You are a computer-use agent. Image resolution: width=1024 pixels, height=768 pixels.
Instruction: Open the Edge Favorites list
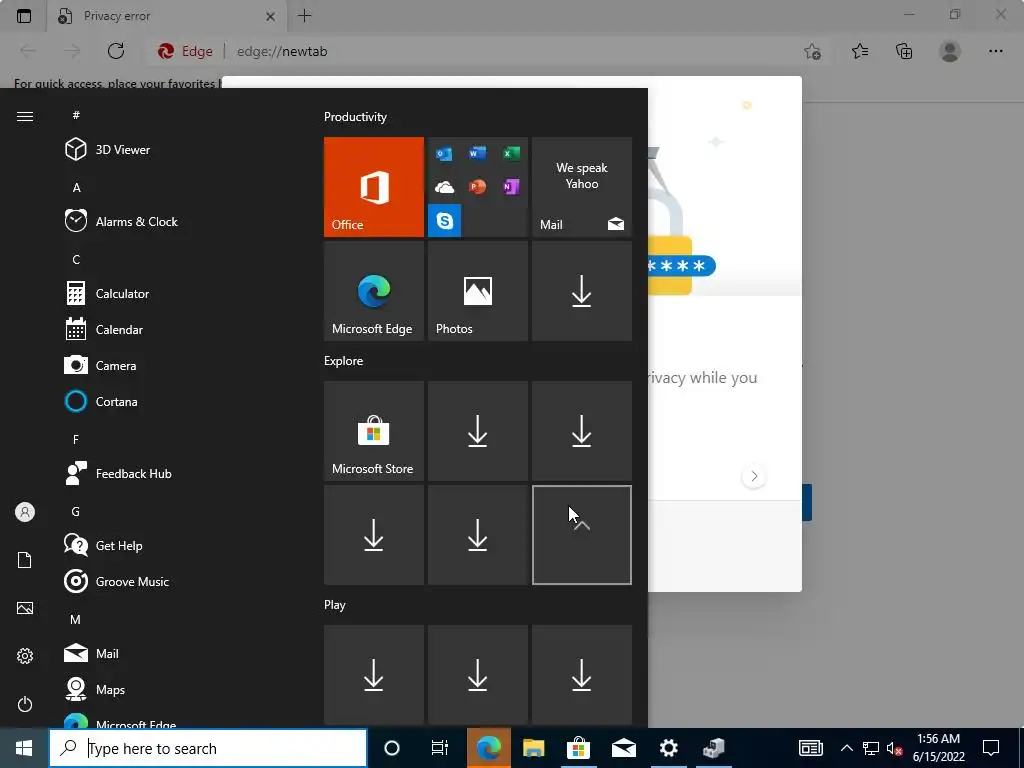pyautogui.click(x=860, y=51)
